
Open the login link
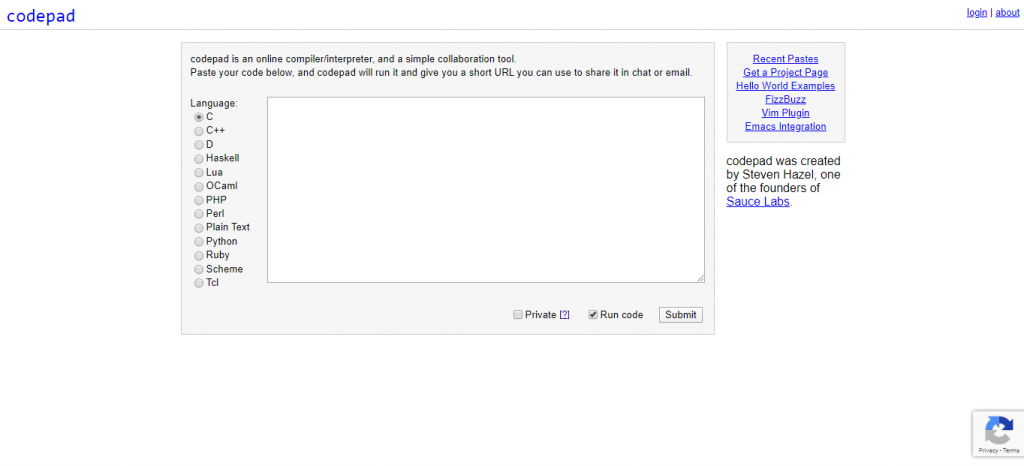click(x=976, y=13)
